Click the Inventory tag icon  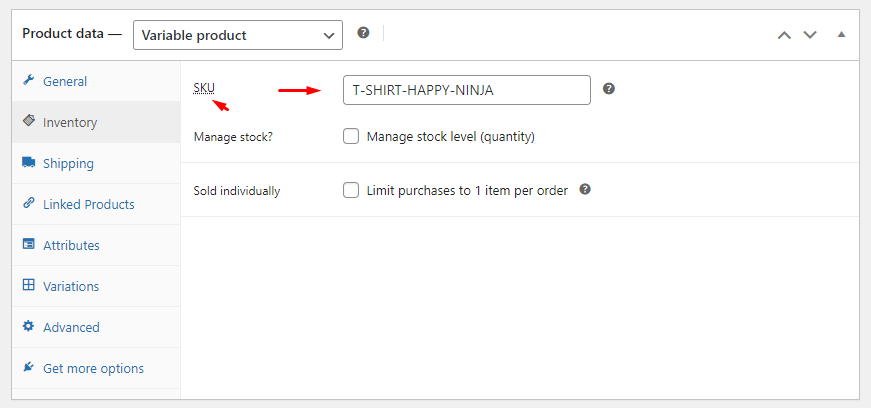tap(28, 121)
